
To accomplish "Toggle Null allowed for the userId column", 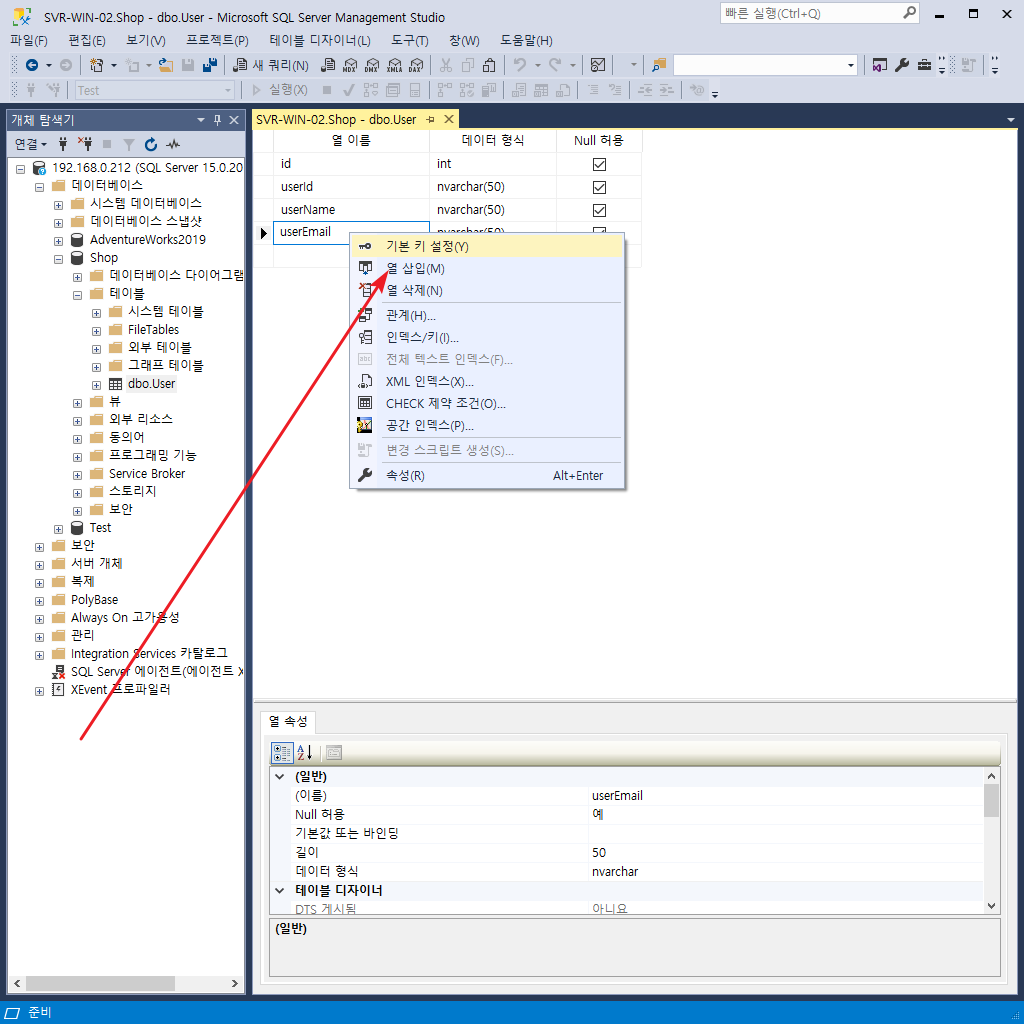I will tap(599, 187).
